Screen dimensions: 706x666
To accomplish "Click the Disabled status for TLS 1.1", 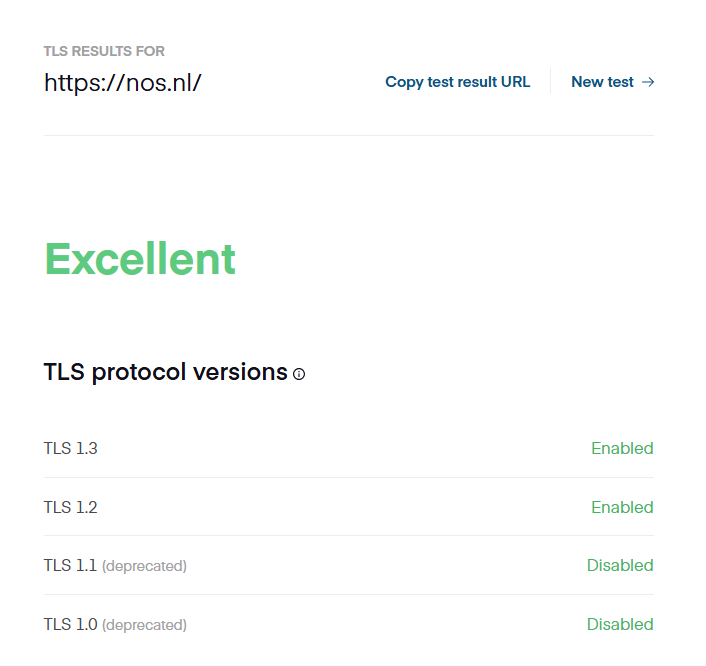I will [620, 565].
